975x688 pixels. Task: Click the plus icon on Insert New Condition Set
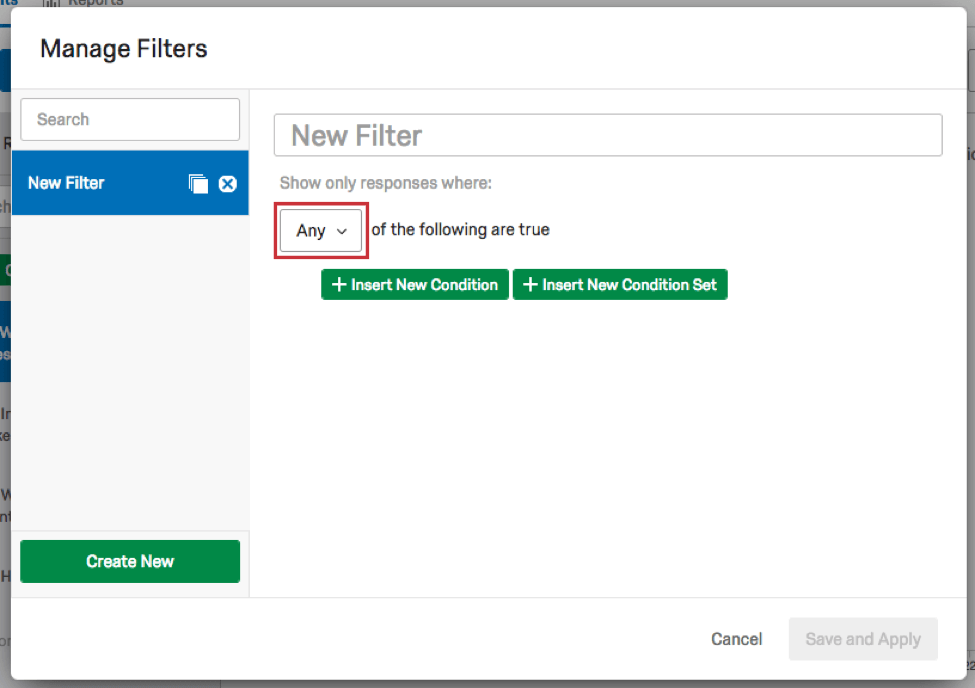coord(528,284)
